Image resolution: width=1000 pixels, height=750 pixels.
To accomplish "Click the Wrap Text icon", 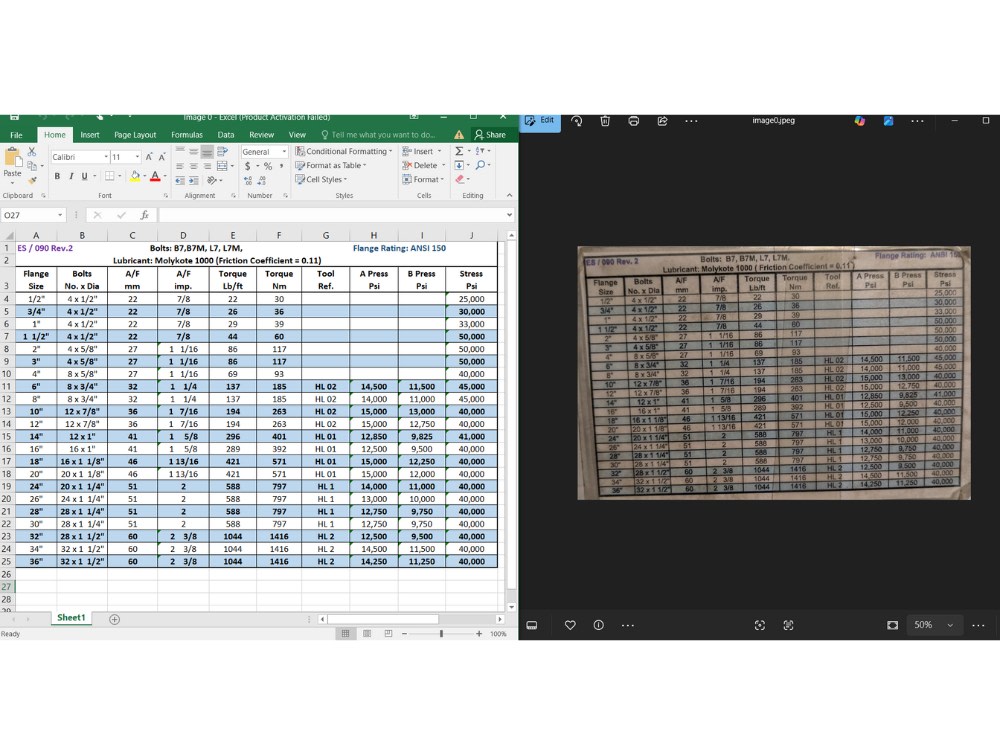I will 223,152.
